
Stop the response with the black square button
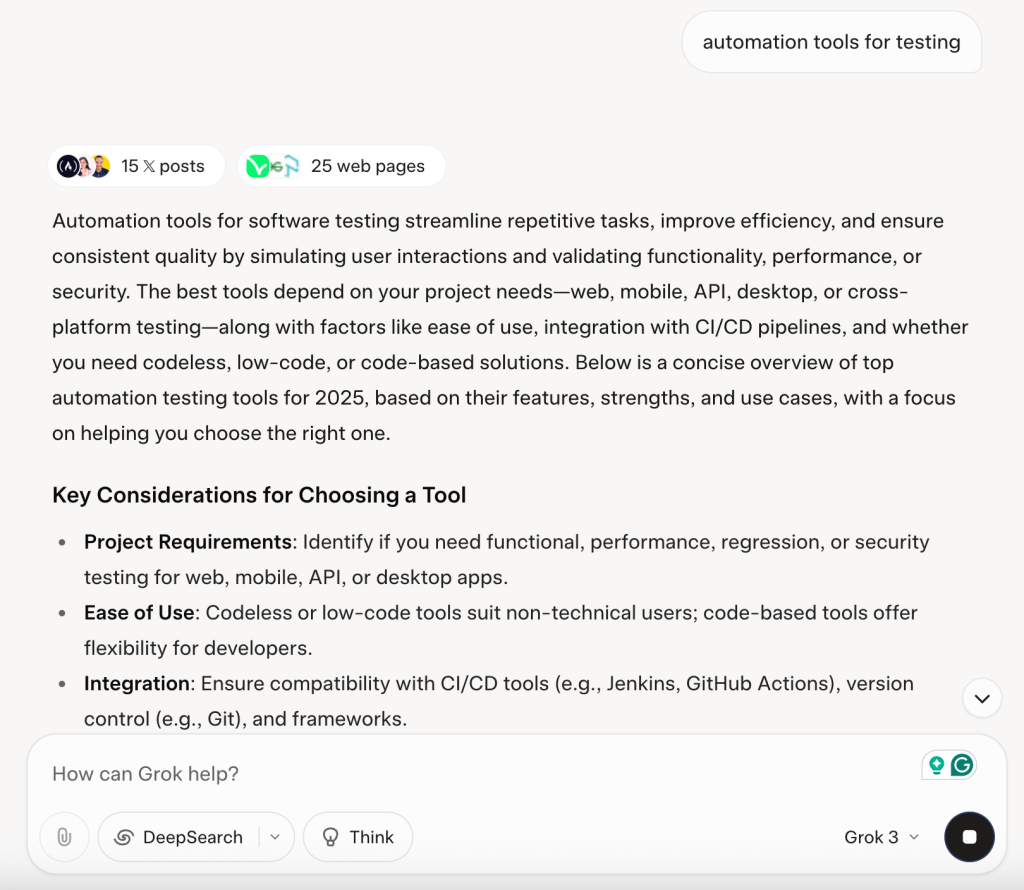(969, 836)
